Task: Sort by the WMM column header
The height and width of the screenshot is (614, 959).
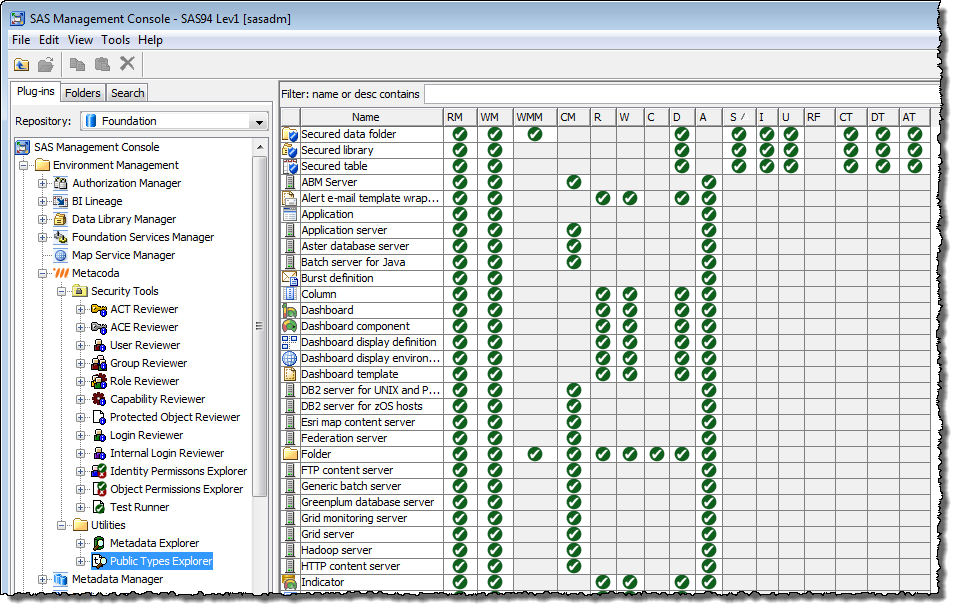Action: [535, 117]
